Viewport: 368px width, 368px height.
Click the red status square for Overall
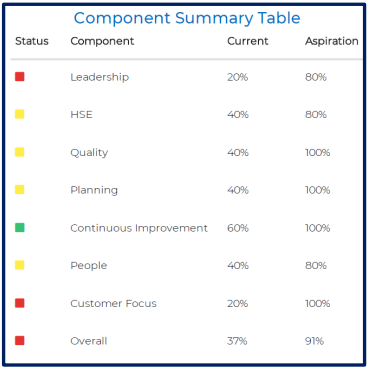coord(20,341)
